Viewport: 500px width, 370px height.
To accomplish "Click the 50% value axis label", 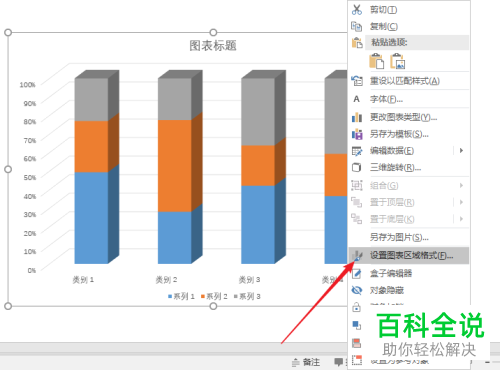I will pyautogui.click(x=30, y=177).
